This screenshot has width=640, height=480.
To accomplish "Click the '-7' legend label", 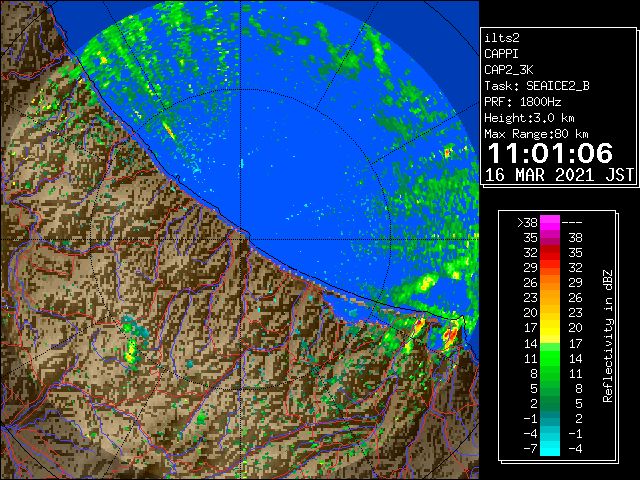I will click(x=531, y=449).
